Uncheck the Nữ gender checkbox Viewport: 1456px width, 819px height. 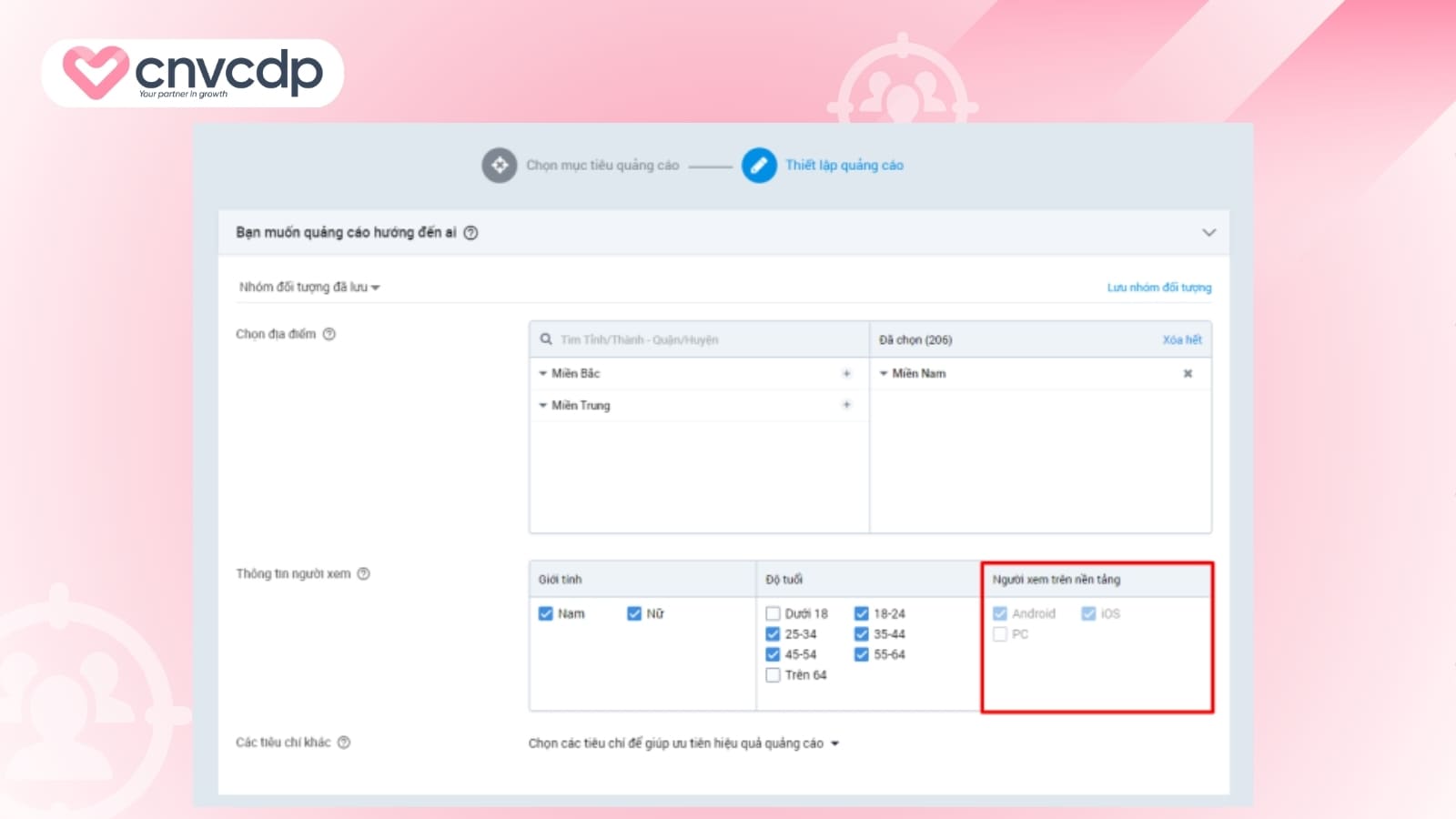tap(634, 613)
